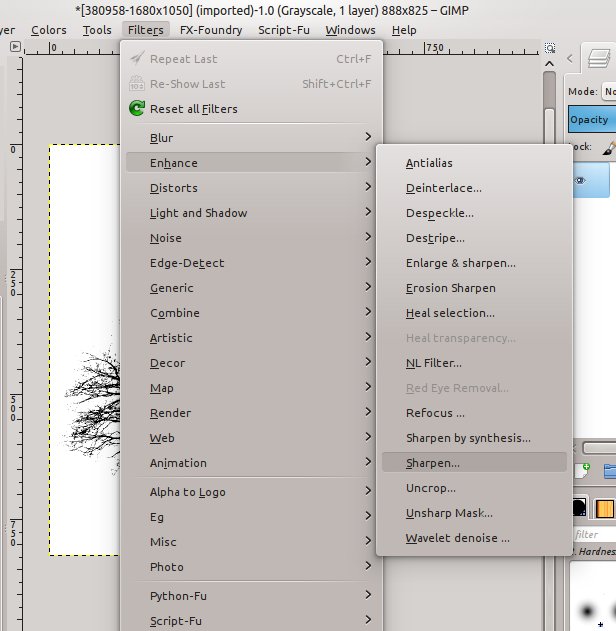Viewport: 616px width, 631px height.
Task: Expand the Generic submenu
Action: tap(251, 287)
